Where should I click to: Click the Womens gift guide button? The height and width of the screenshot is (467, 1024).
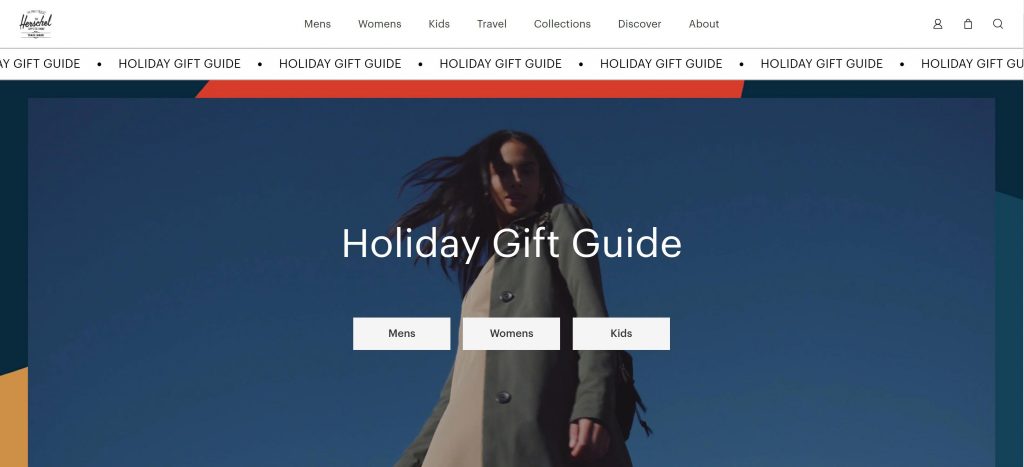coord(511,334)
